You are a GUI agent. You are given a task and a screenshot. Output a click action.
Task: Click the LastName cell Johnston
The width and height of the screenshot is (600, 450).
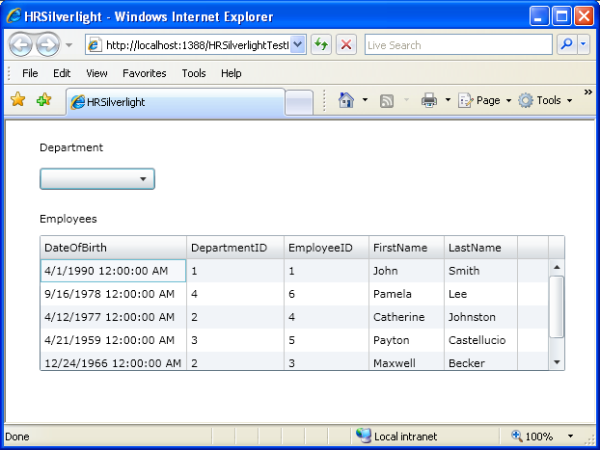481,317
